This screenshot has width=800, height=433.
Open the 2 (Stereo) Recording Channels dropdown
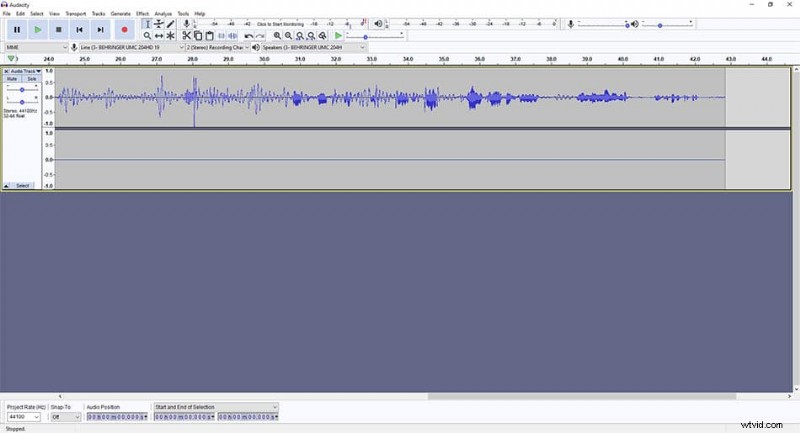tap(217, 47)
